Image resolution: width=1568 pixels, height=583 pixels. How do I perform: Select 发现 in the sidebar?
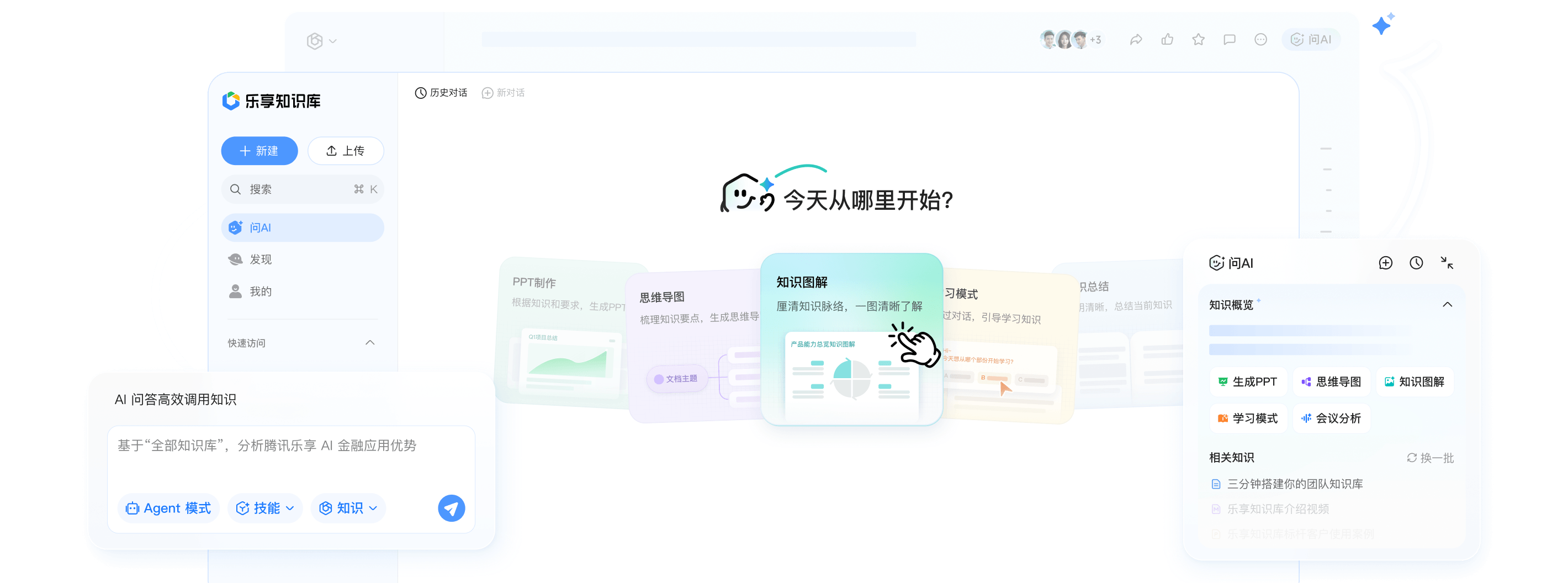coord(261,259)
